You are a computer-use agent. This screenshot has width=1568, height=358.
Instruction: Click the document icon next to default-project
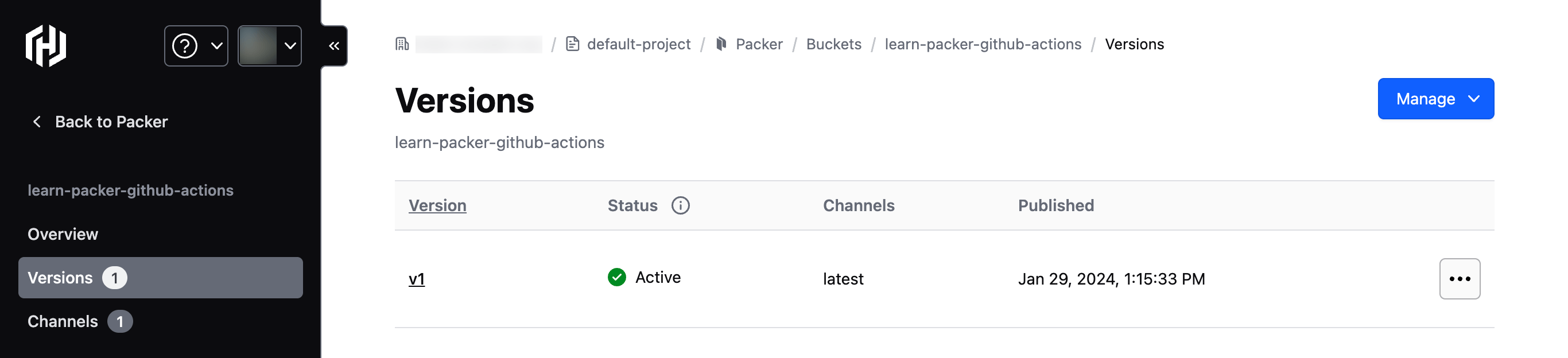(573, 44)
